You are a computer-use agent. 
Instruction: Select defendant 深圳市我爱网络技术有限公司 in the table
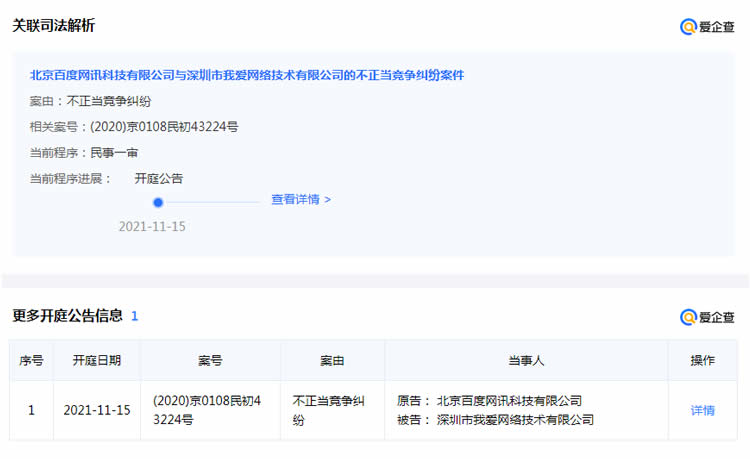point(515,420)
